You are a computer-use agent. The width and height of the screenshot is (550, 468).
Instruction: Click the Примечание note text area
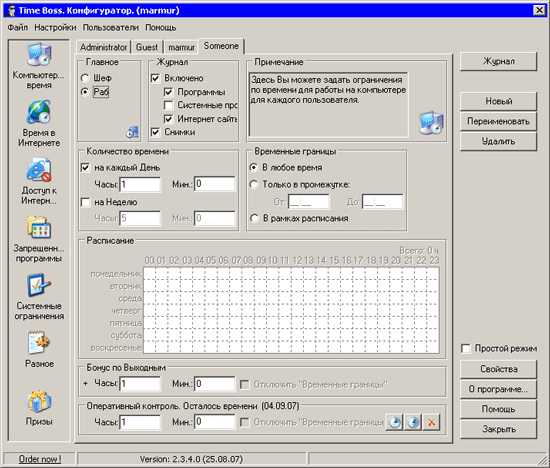coord(328,105)
